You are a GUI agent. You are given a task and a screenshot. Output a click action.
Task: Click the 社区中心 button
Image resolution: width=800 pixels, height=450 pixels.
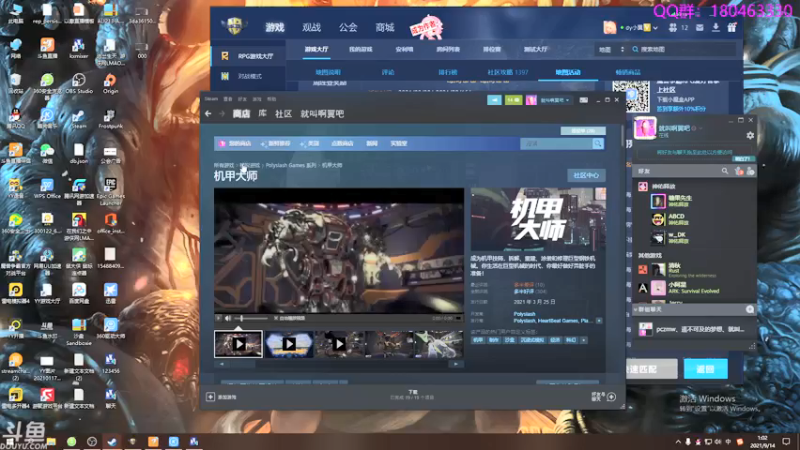586,176
